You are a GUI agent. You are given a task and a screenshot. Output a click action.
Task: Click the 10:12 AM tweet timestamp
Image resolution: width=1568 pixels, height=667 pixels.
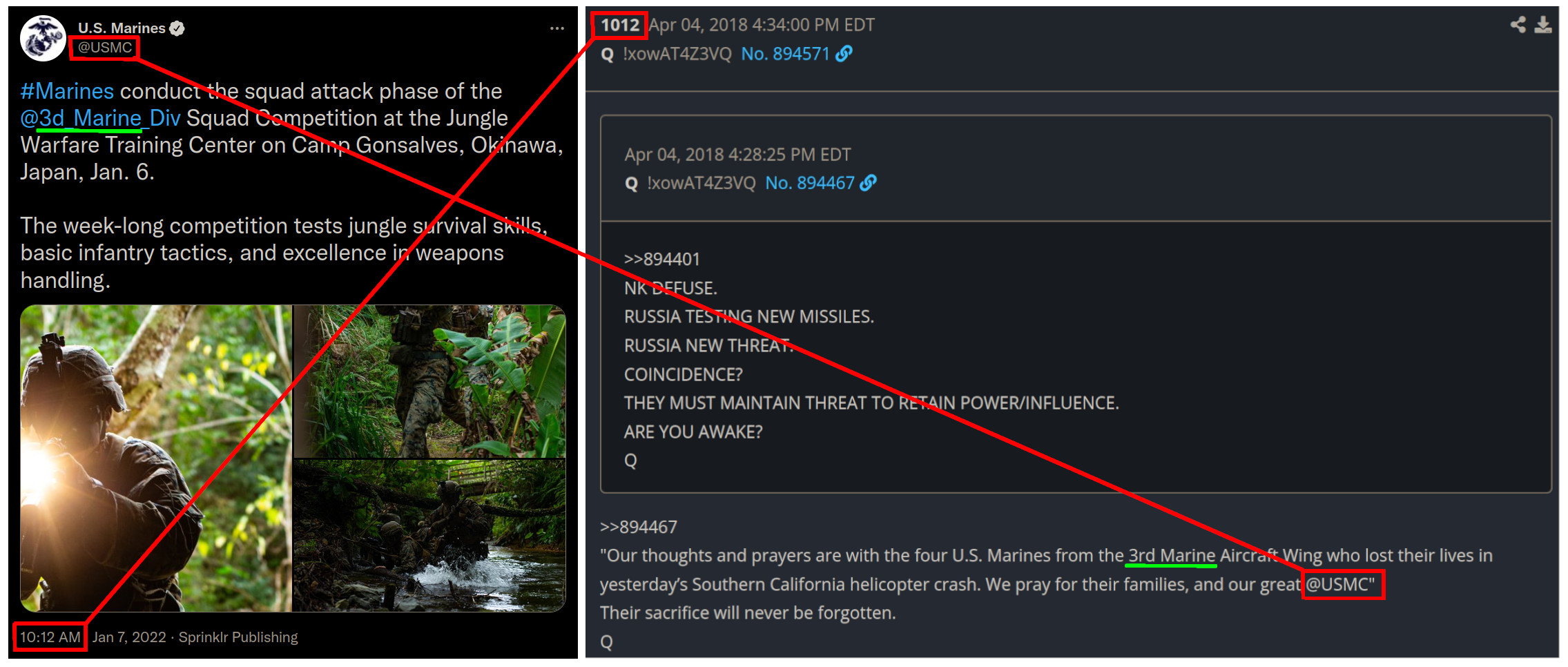pos(50,637)
